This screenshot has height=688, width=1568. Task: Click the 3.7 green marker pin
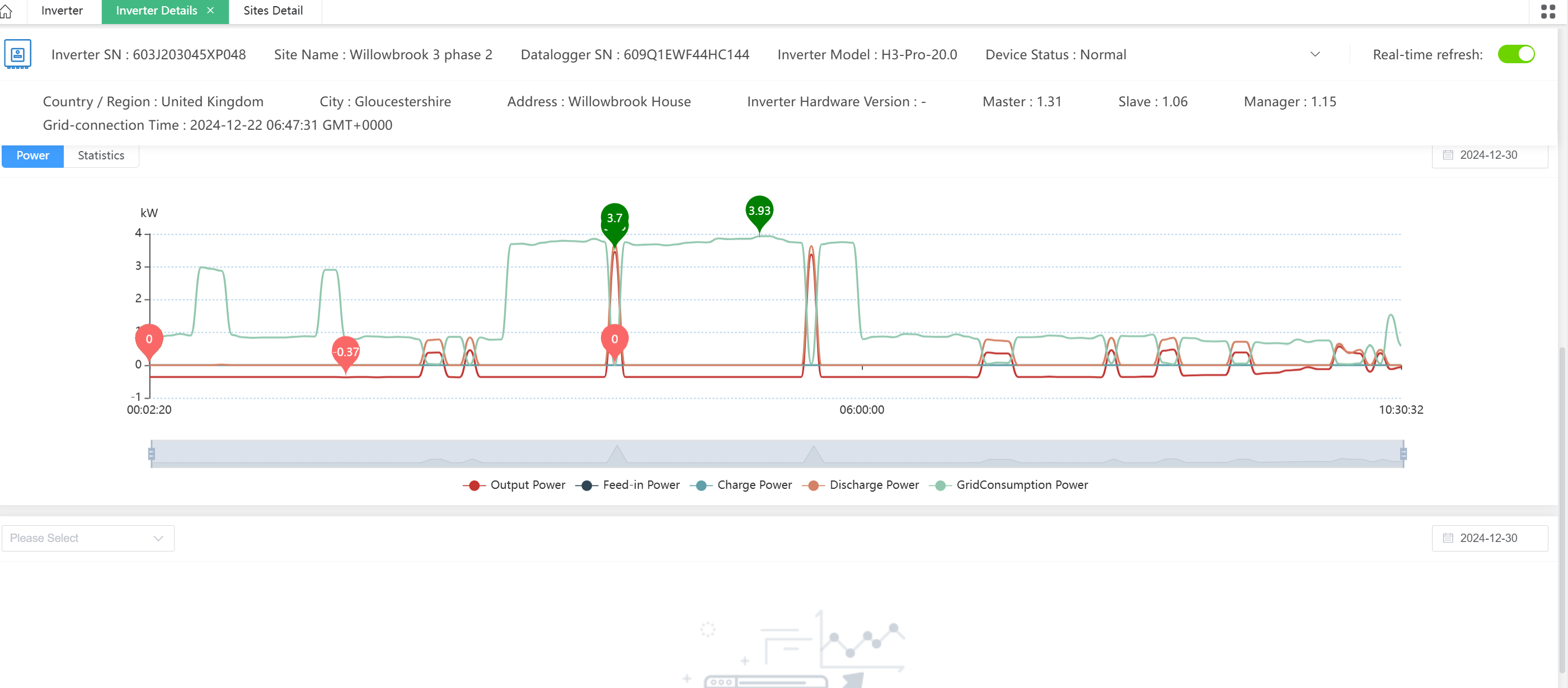614,218
